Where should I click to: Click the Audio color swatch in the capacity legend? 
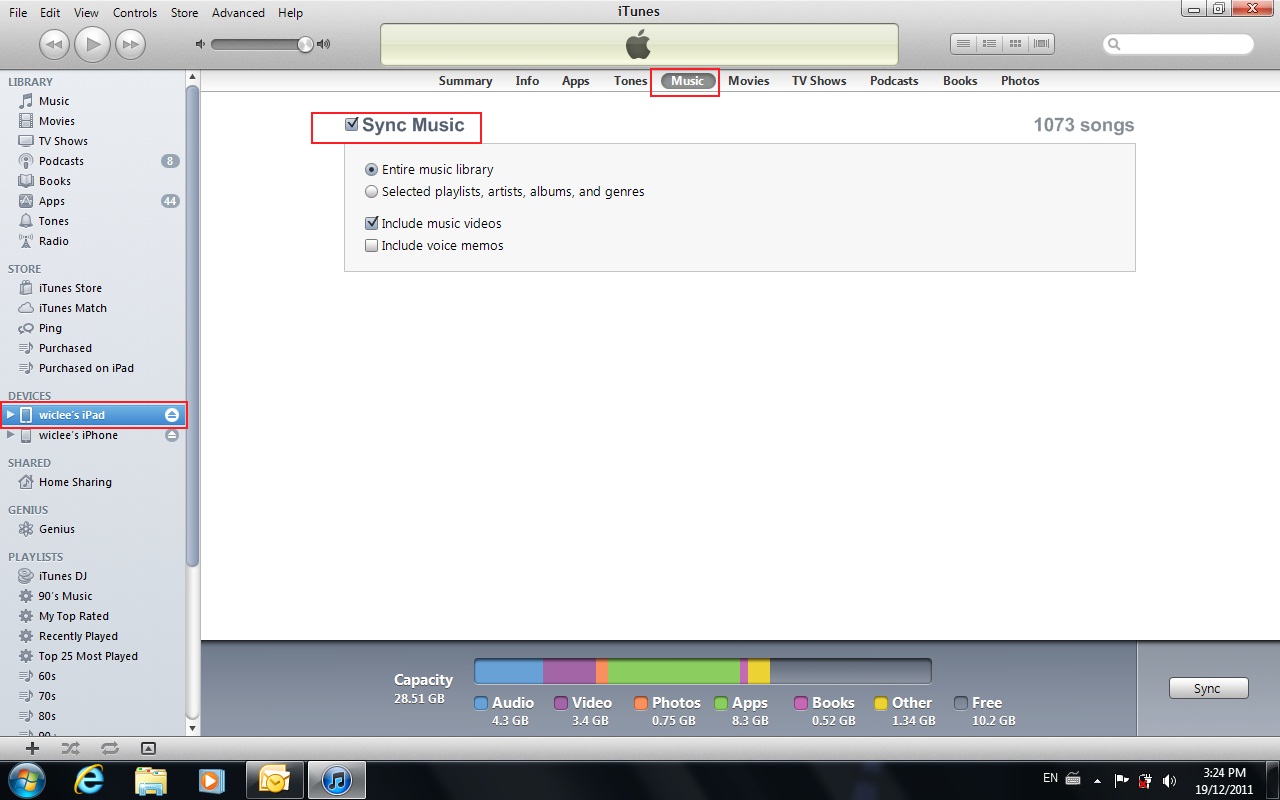481,703
